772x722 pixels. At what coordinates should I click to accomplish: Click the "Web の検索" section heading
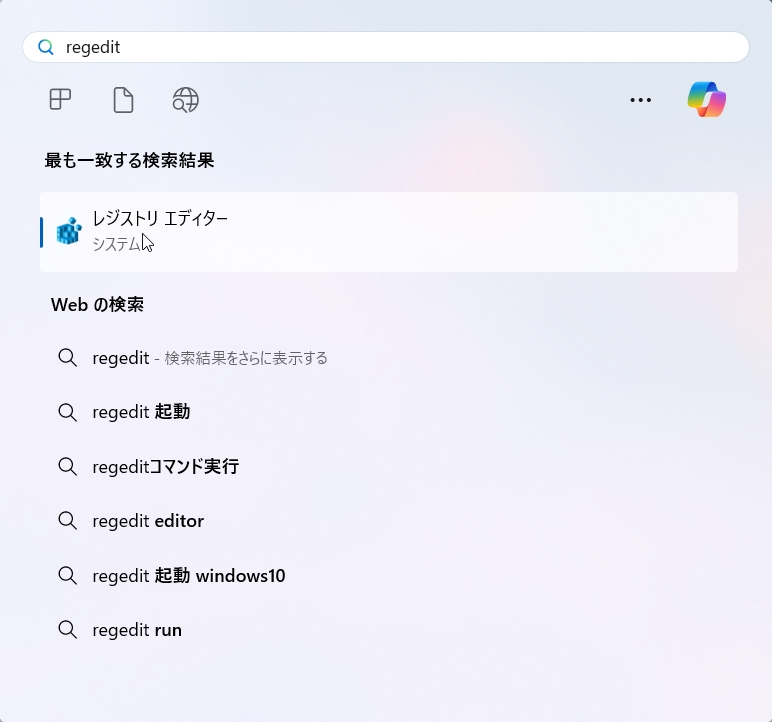point(97,304)
